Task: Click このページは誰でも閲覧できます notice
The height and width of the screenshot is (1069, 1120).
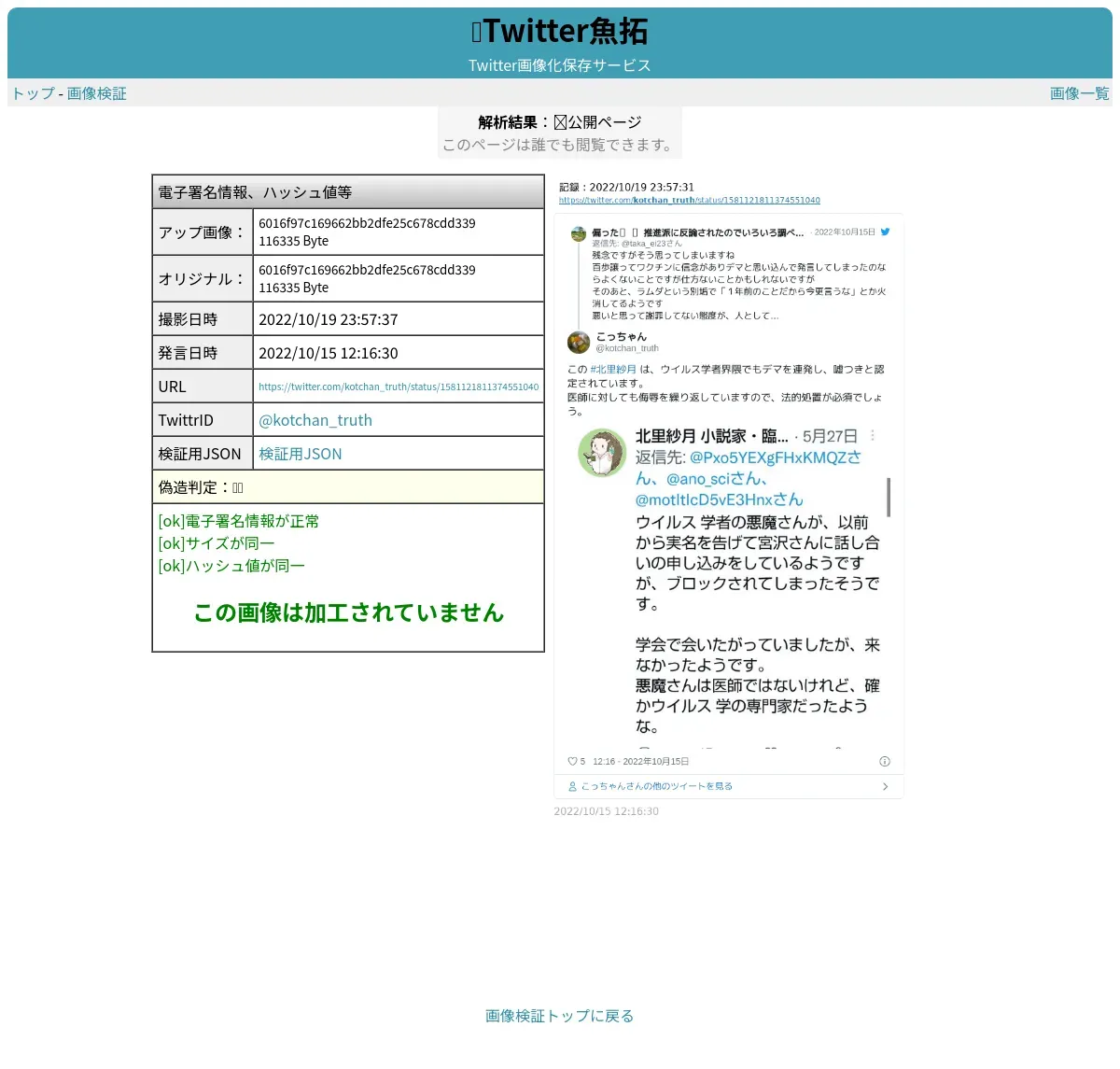Action: click(560, 145)
